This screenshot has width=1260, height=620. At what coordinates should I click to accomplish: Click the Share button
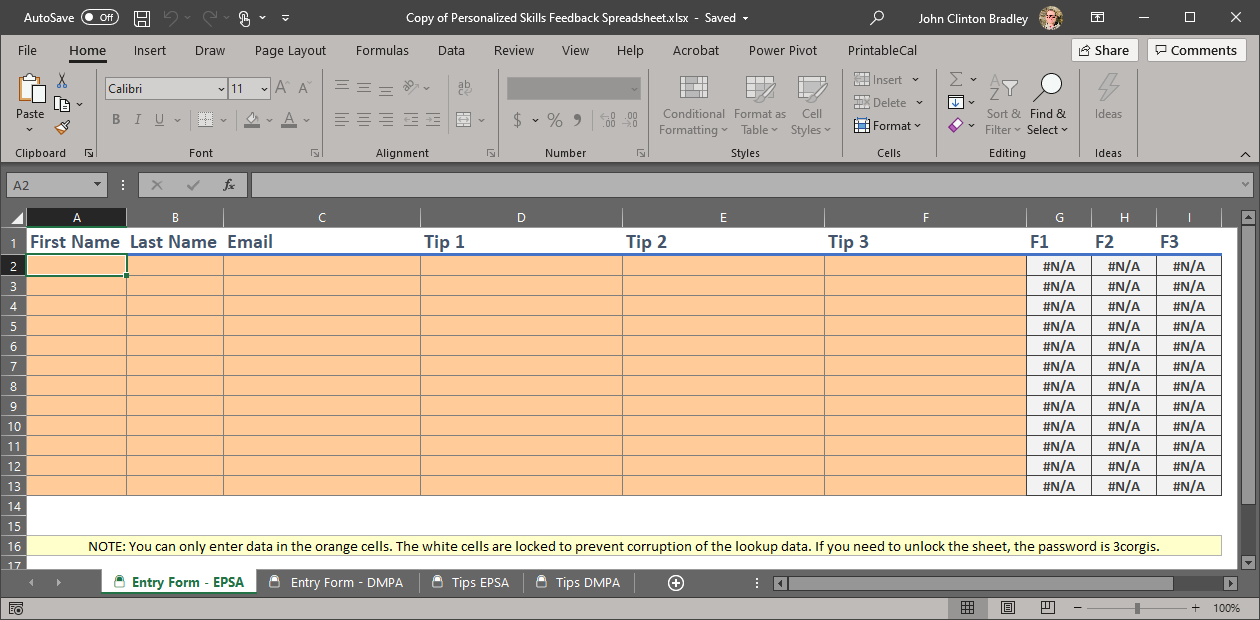[x=1104, y=51]
